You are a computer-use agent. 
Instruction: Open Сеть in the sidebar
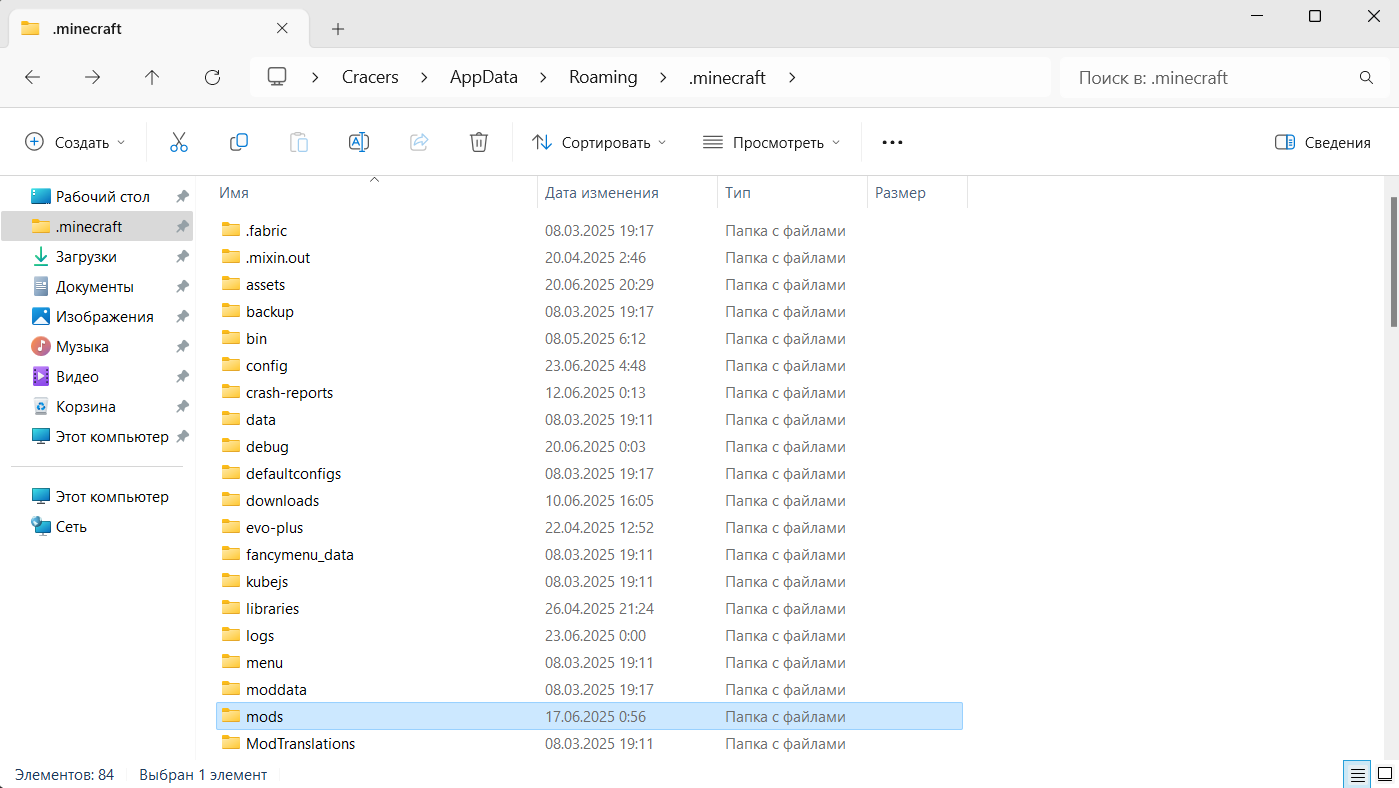(x=97, y=527)
